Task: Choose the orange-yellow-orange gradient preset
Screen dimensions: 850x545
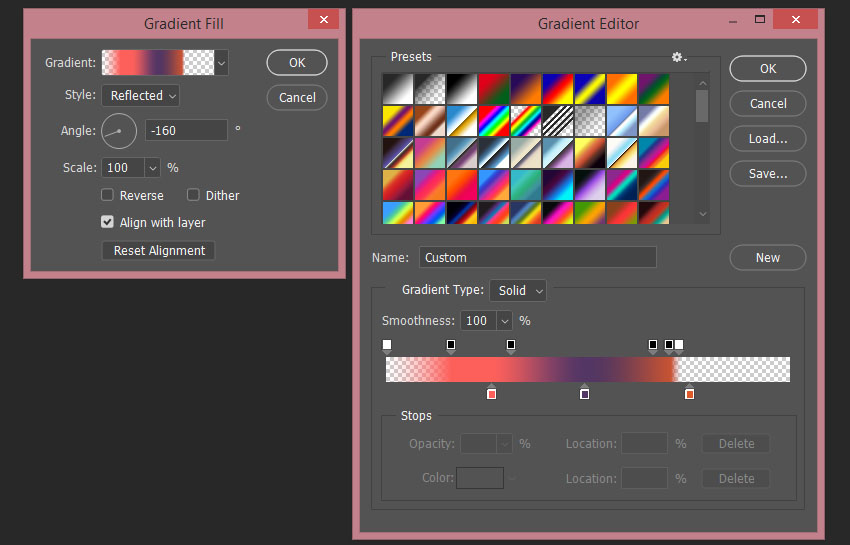Action: pyautogui.click(x=622, y=89)
